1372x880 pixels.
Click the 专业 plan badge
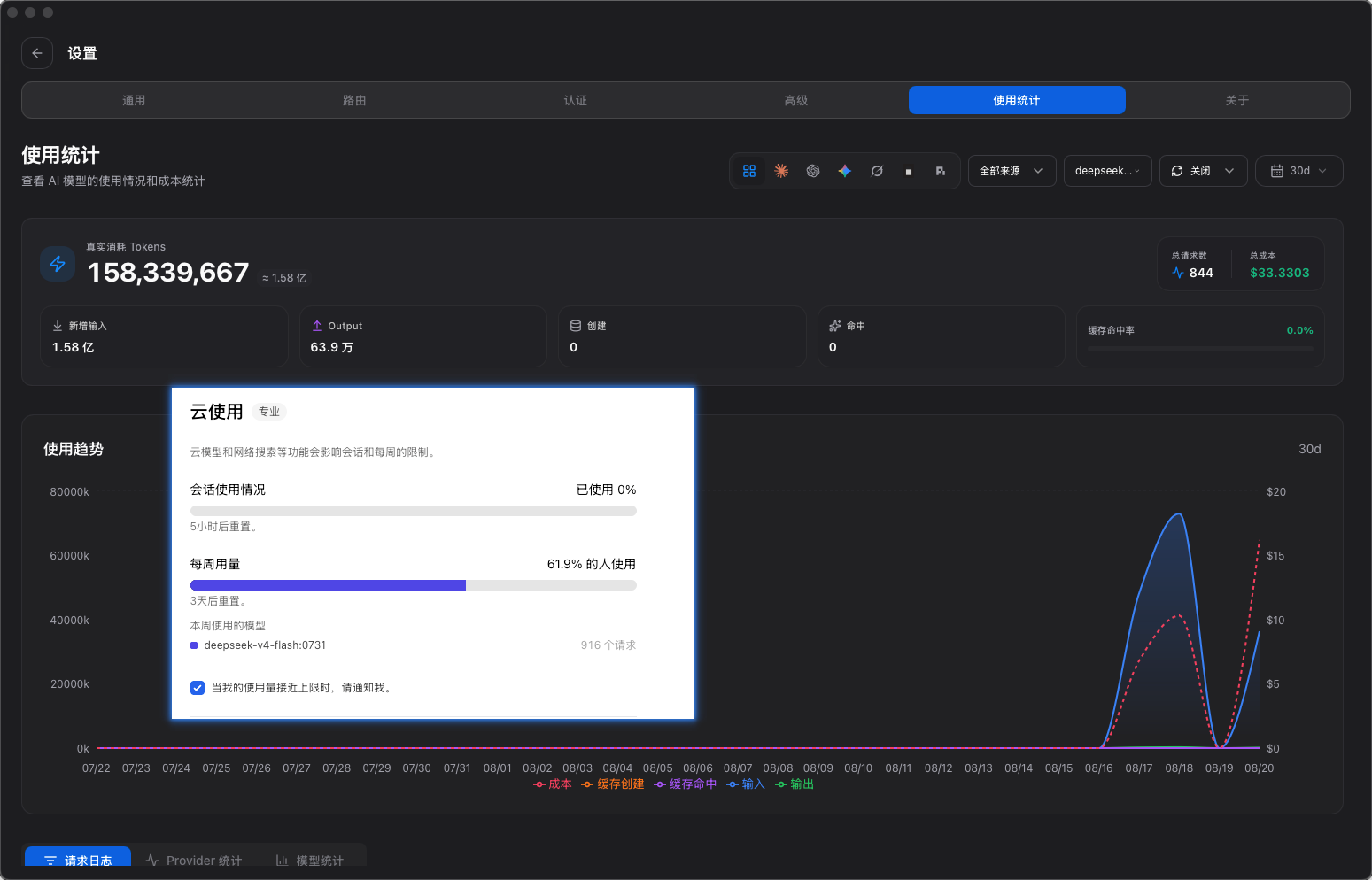[x=269, y=412]
